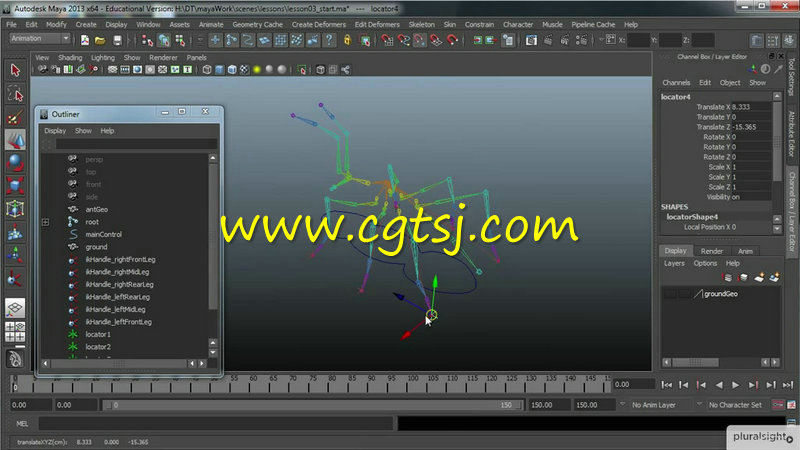Screen dimensions: 800x450
Task: Activate the Rotate tool sphere icon
Action: (x=15, y=163)
